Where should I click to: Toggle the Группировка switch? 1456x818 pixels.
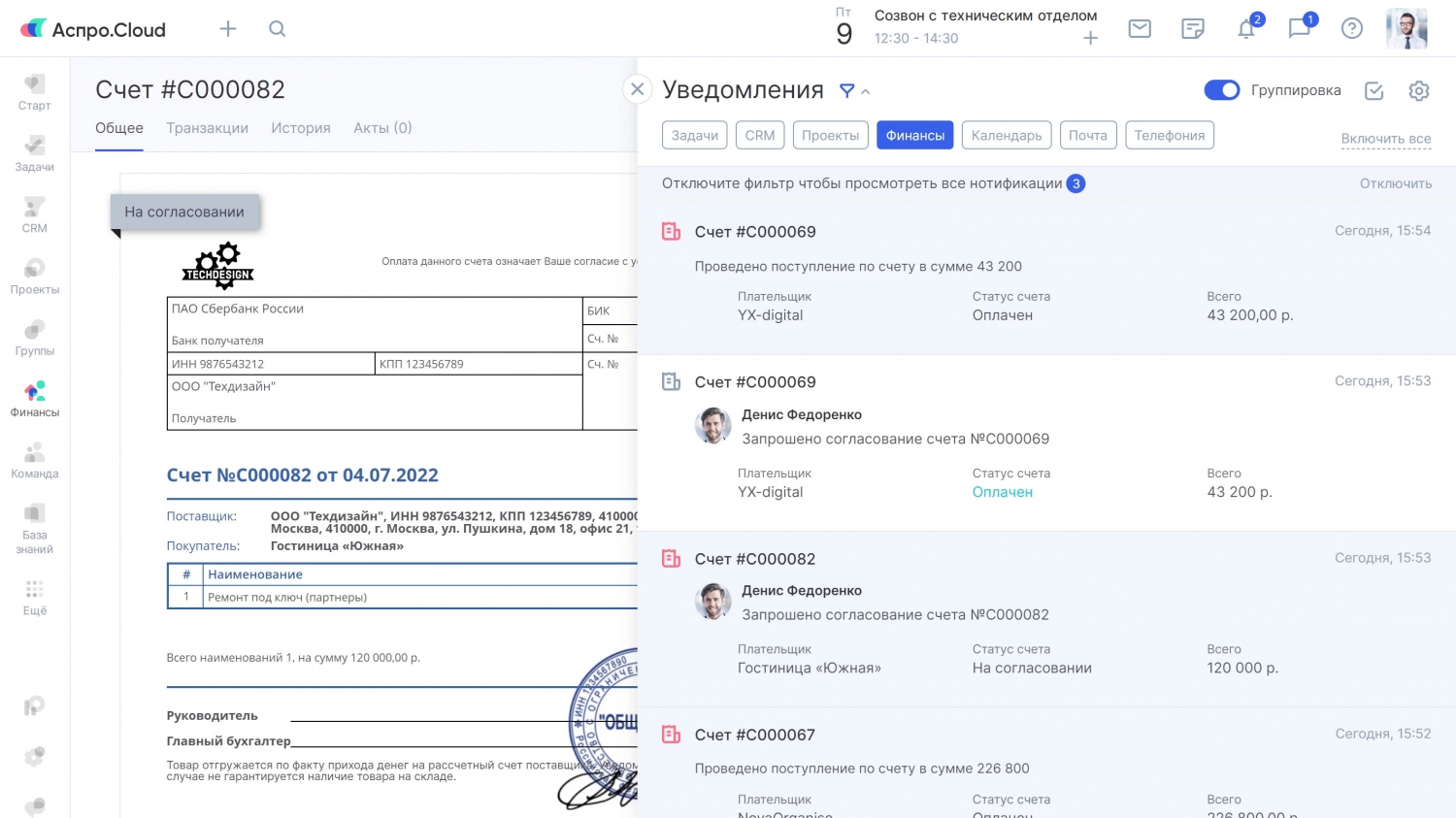1222,90
